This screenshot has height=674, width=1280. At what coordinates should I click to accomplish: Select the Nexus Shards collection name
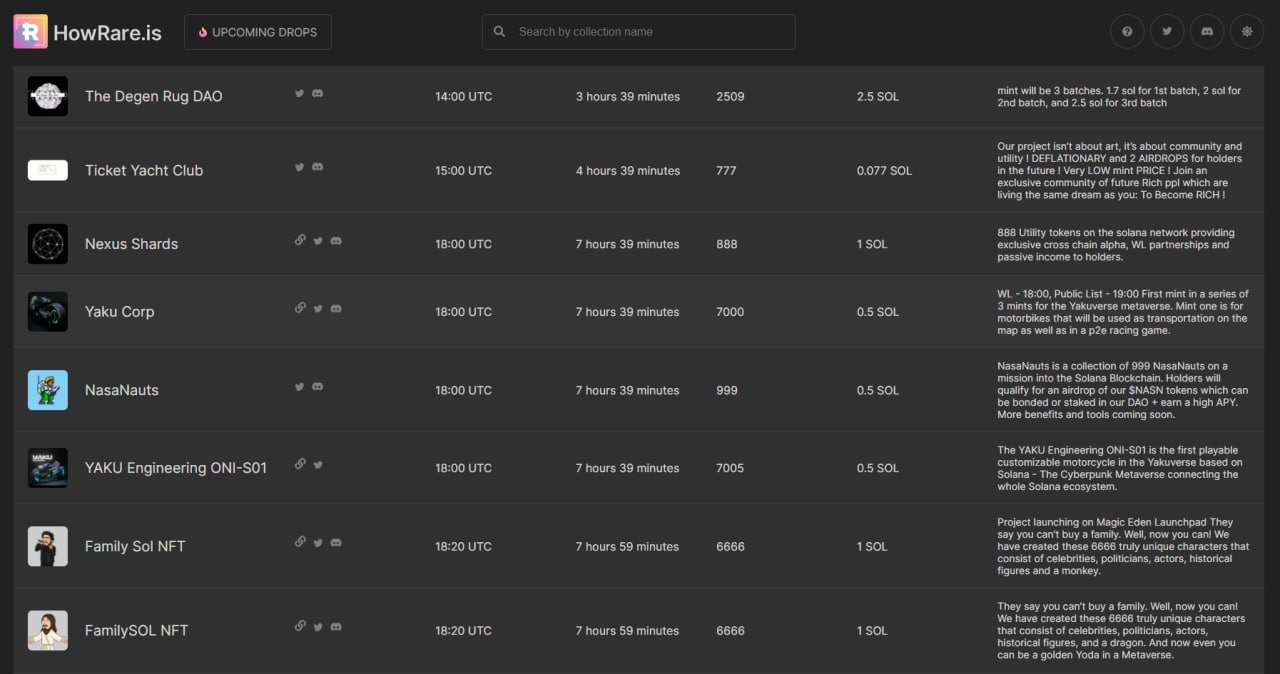point(131,244)
